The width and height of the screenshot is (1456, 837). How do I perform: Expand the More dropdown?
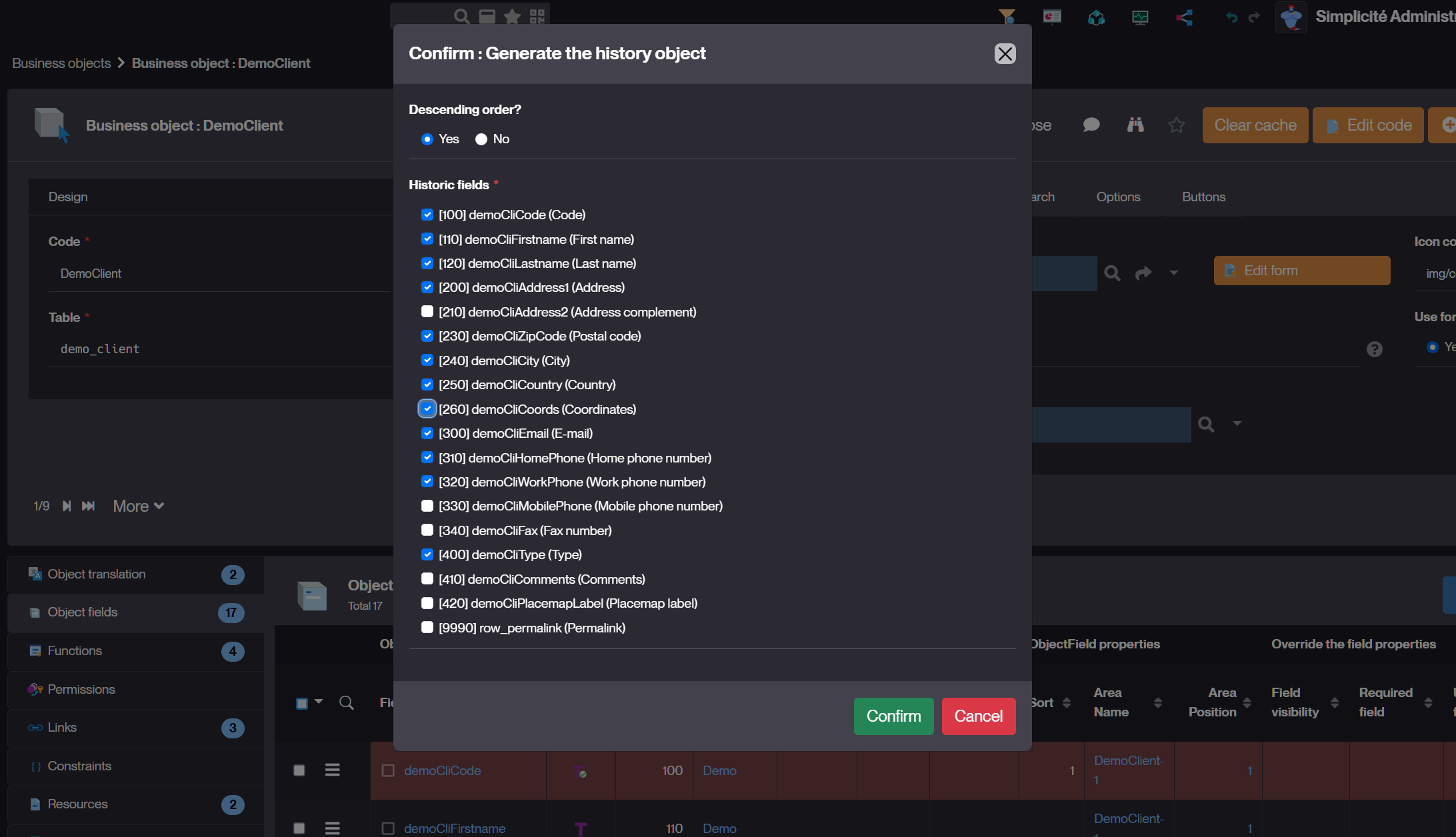point(138,506)
